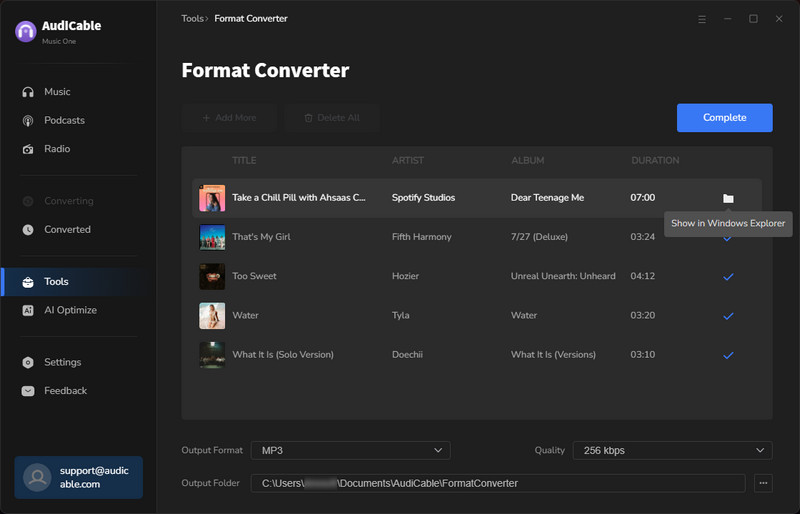Click the ALBUM column header
This screenshot has height=514, width=800.
coord(528,161)
